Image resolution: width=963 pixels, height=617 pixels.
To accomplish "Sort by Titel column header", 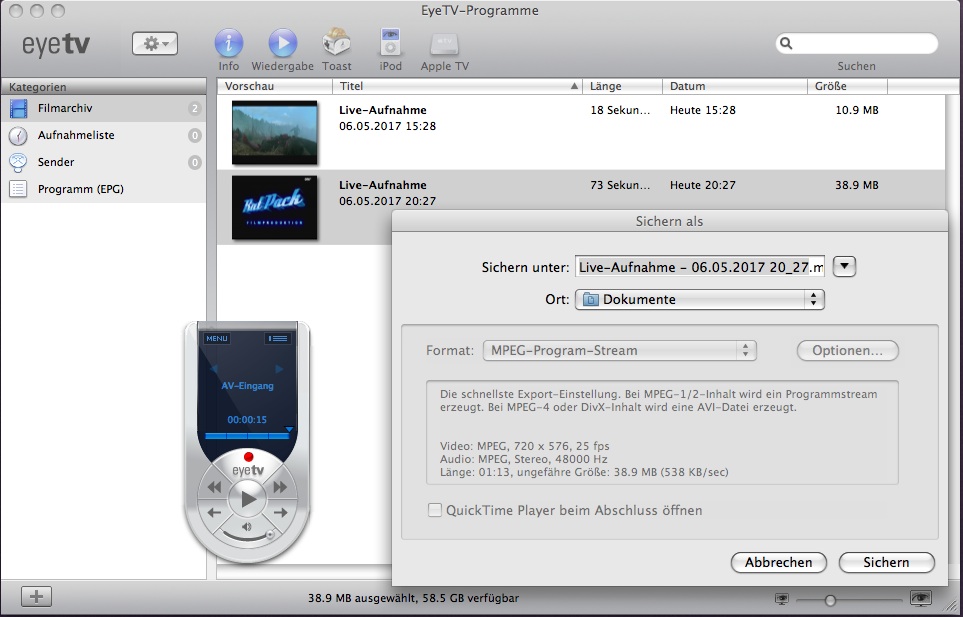I will coord(458,87).
